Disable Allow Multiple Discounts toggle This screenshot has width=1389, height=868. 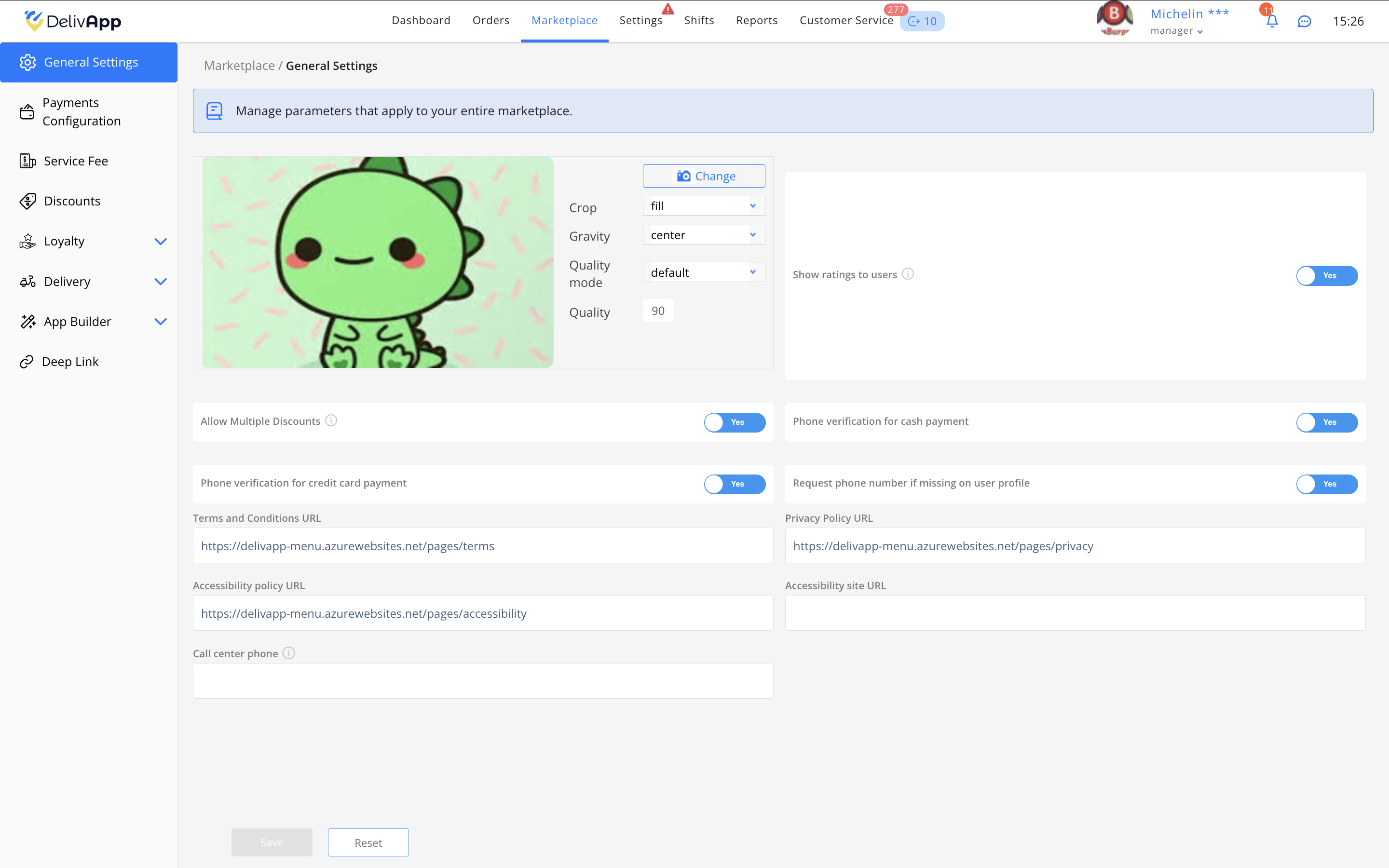(734, 422)
